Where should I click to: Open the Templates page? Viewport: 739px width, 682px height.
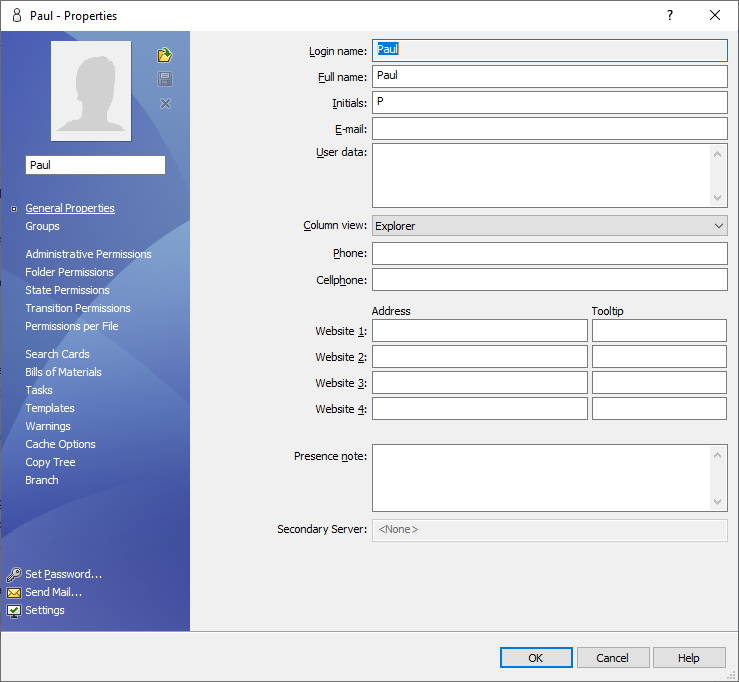point(50,408)
